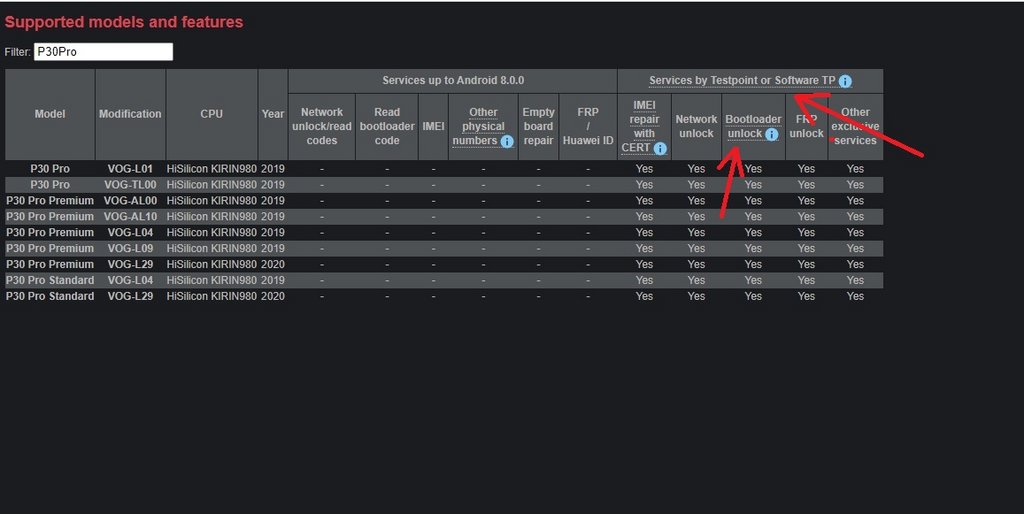1024x514 pixels.
Task: Click year 2020 in P30 Pro Premium VOG-L29 row
Action: tap(273, 264)
